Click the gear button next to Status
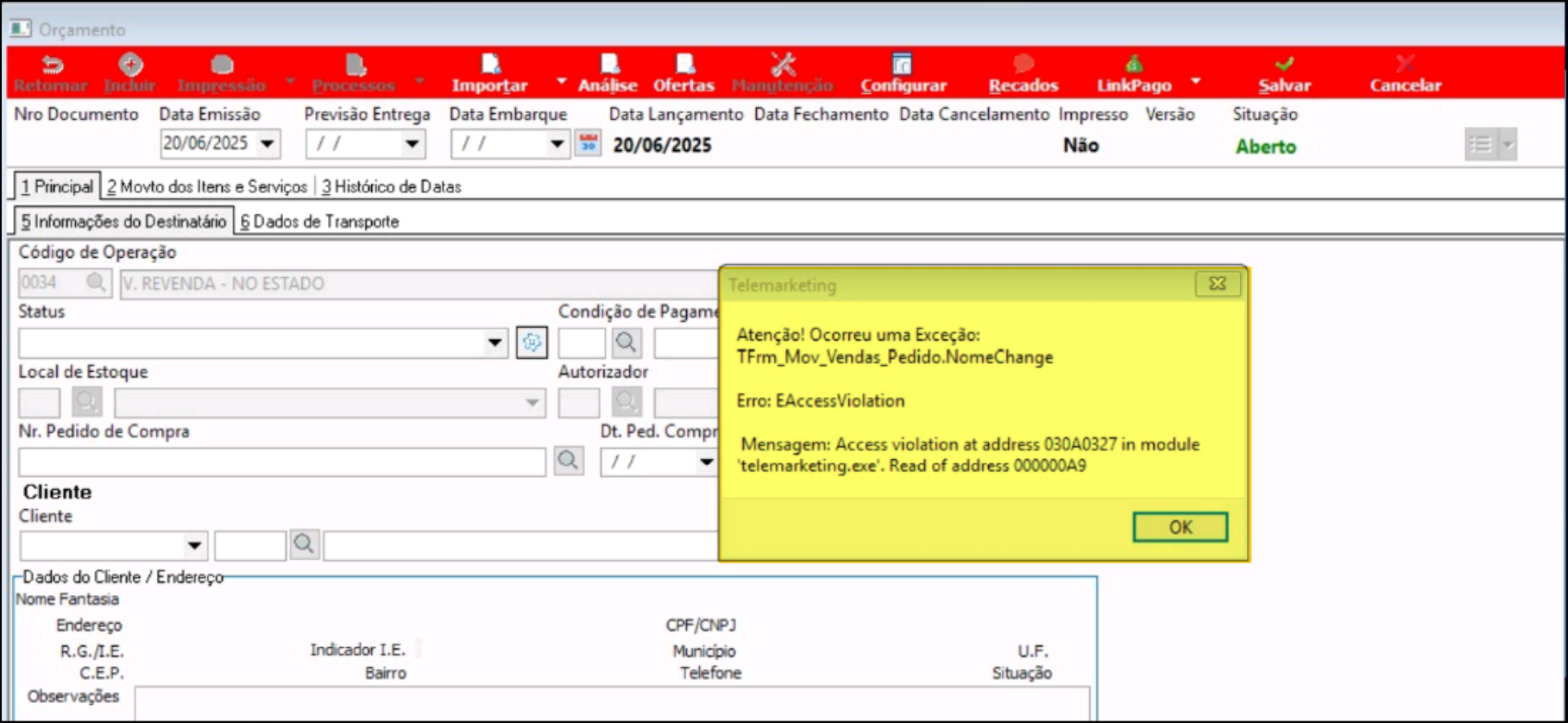 point(532,343)
